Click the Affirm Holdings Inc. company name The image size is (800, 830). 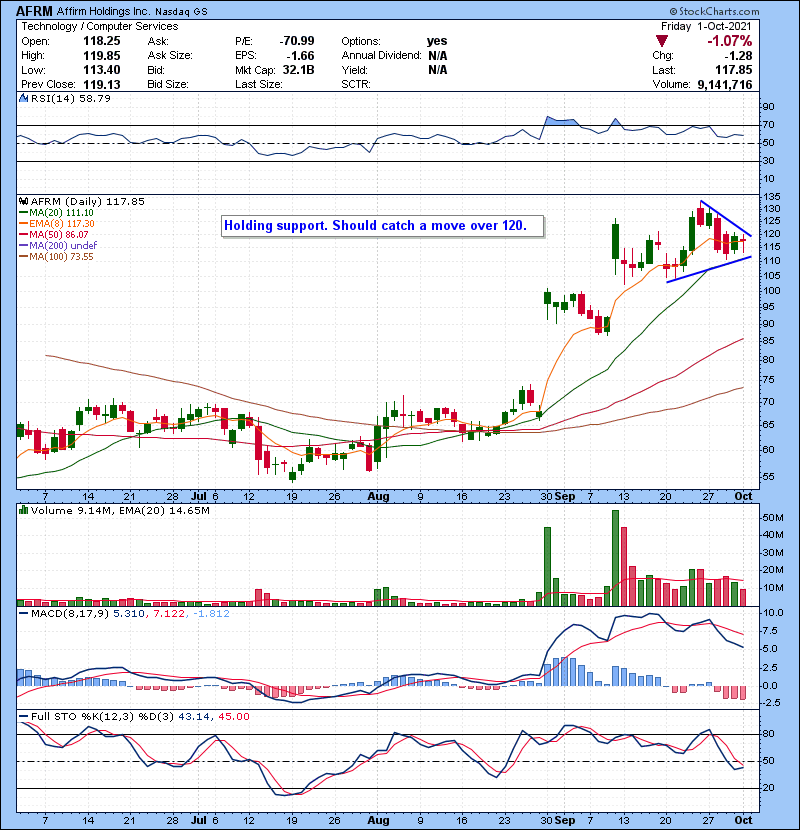point(103,11)
